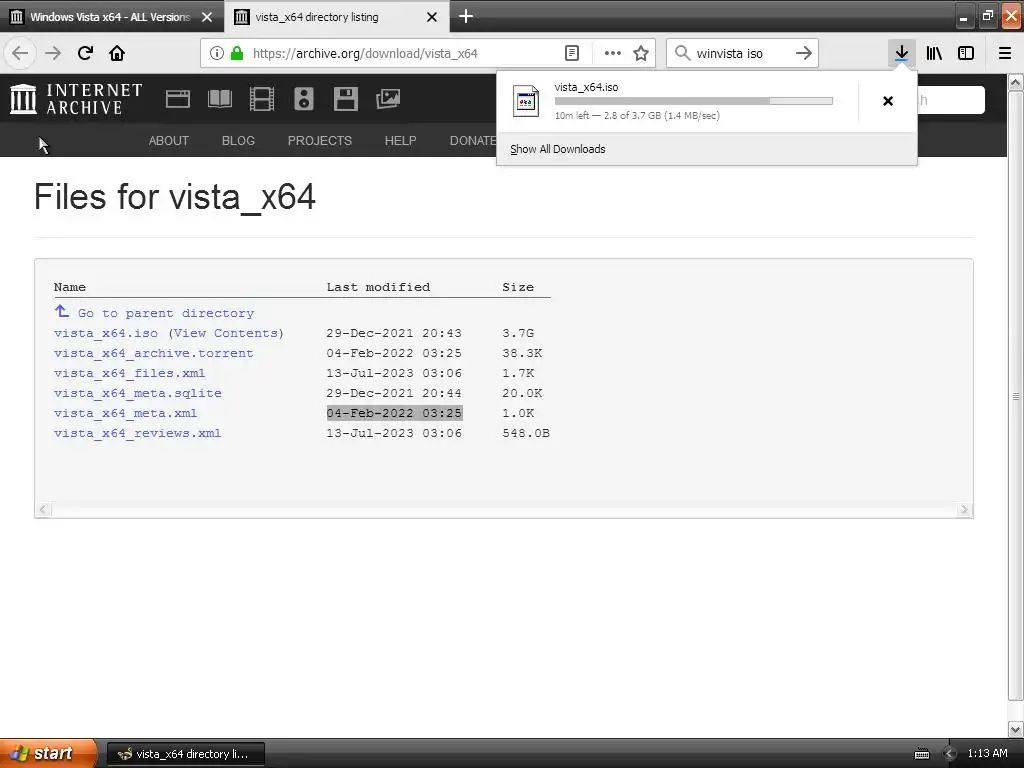The height and width of the screenshot is (768, 1024).
Task: Bookmark this page with the star
Action: point(641,53)
